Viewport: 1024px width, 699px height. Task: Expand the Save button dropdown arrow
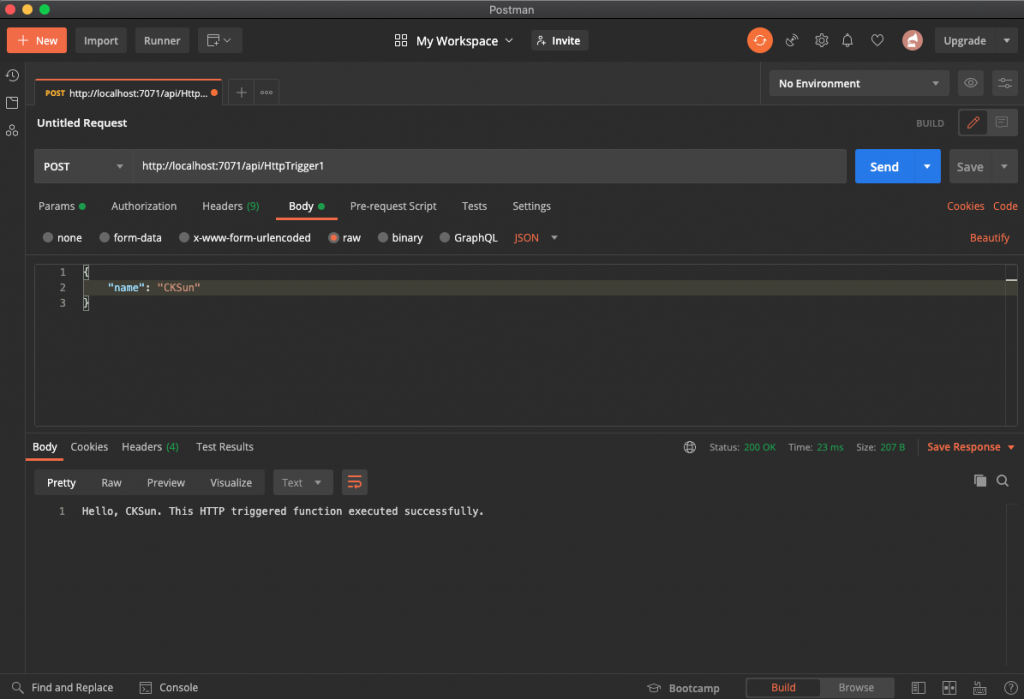pos(1004,167)
